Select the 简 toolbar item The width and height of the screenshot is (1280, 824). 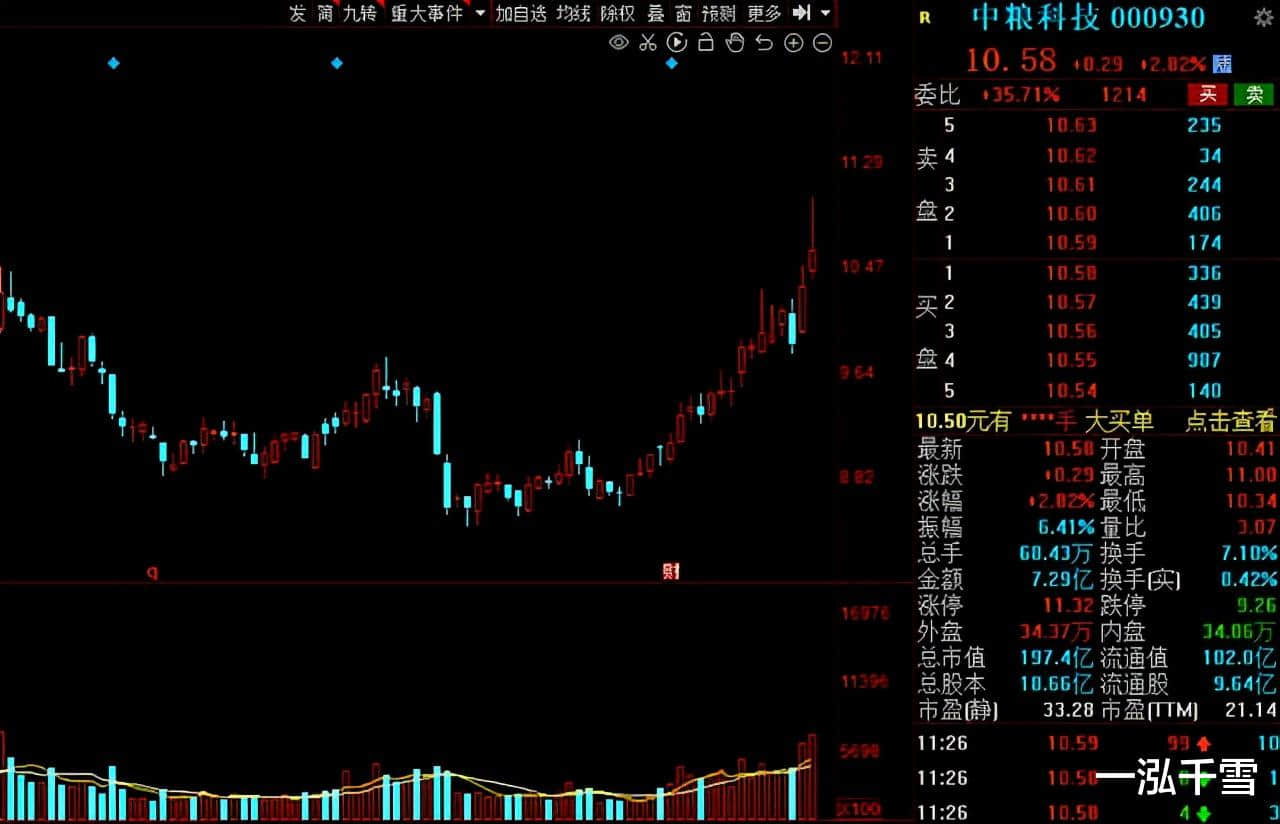point(325,13)
